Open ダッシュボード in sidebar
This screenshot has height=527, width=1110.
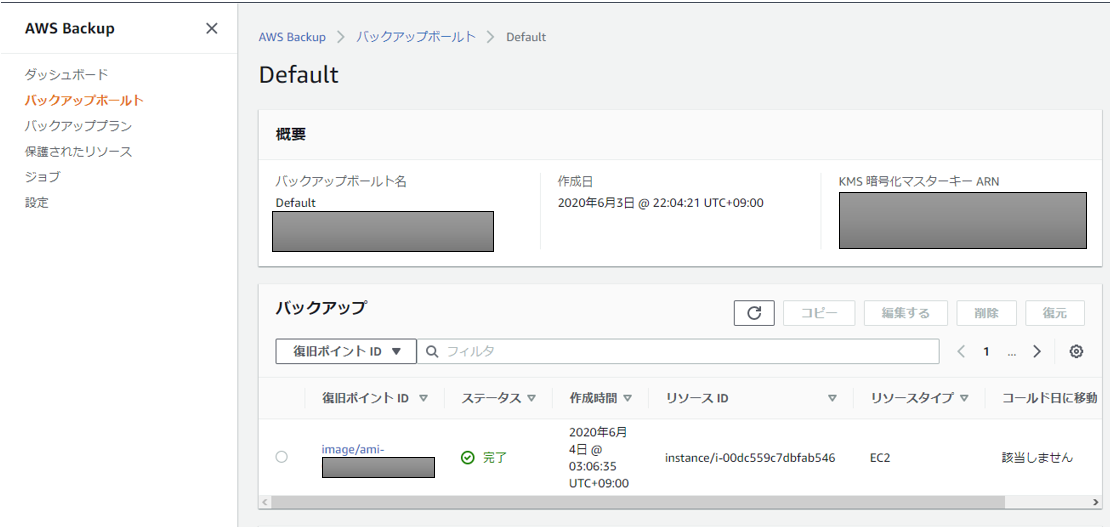tap(67, 74)
